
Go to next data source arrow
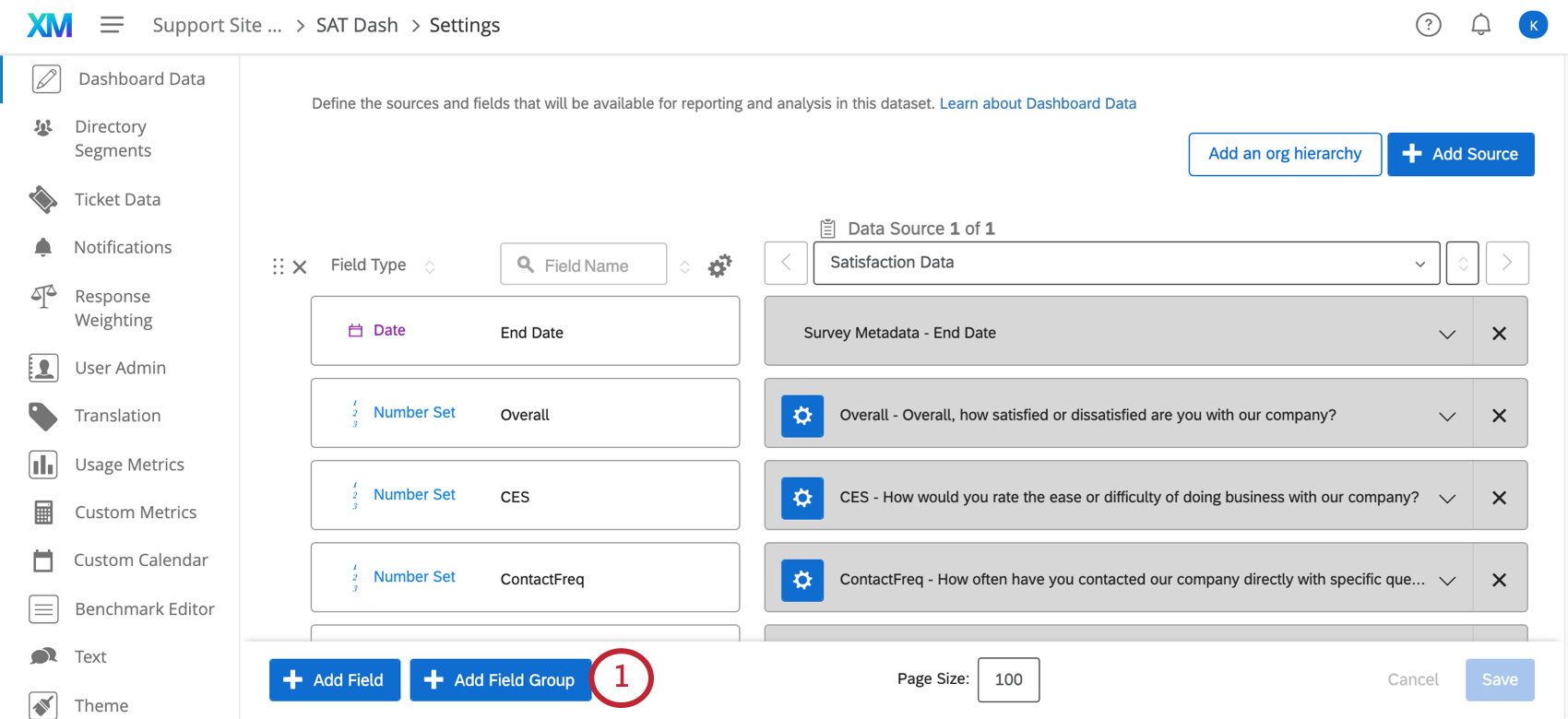(x=1507, y=264)
